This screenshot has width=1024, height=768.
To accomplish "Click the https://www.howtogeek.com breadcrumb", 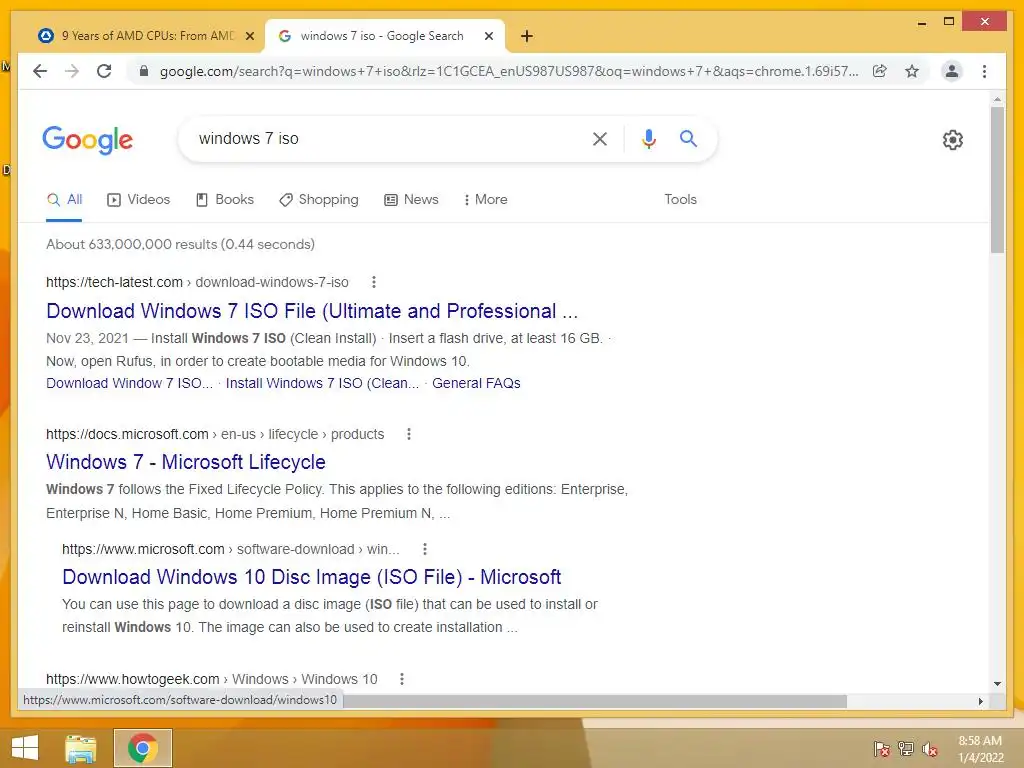I will (133, 679).
